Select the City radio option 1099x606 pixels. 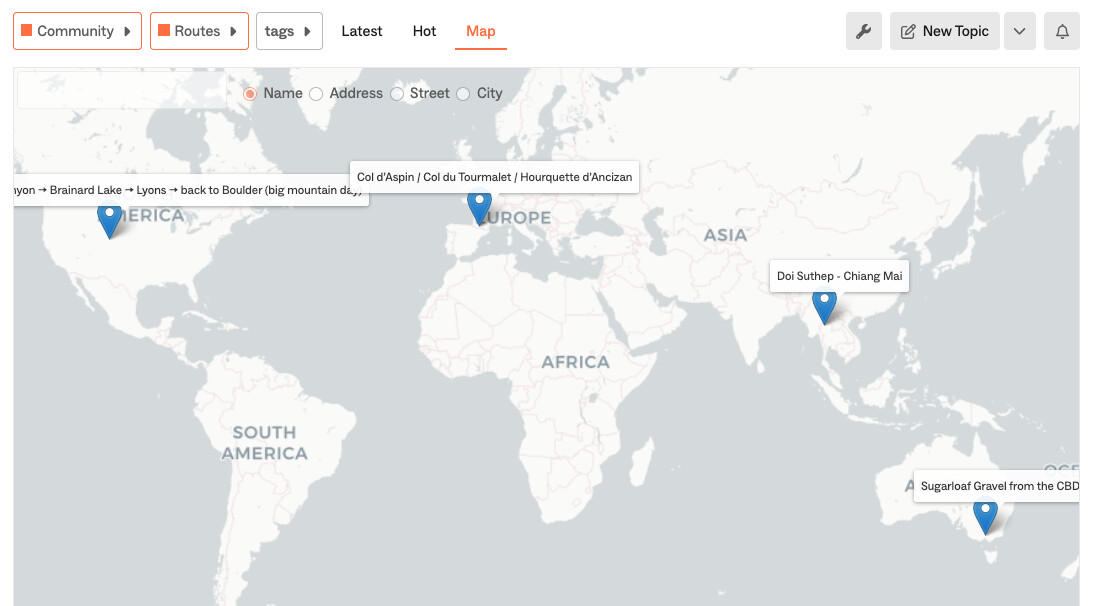click(463, 93)
